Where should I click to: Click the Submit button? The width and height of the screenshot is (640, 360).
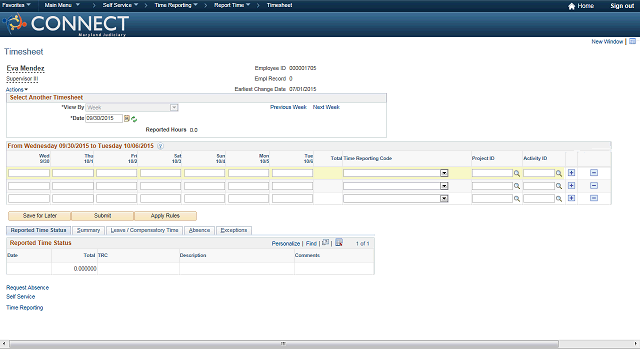[x=102, y=216]
